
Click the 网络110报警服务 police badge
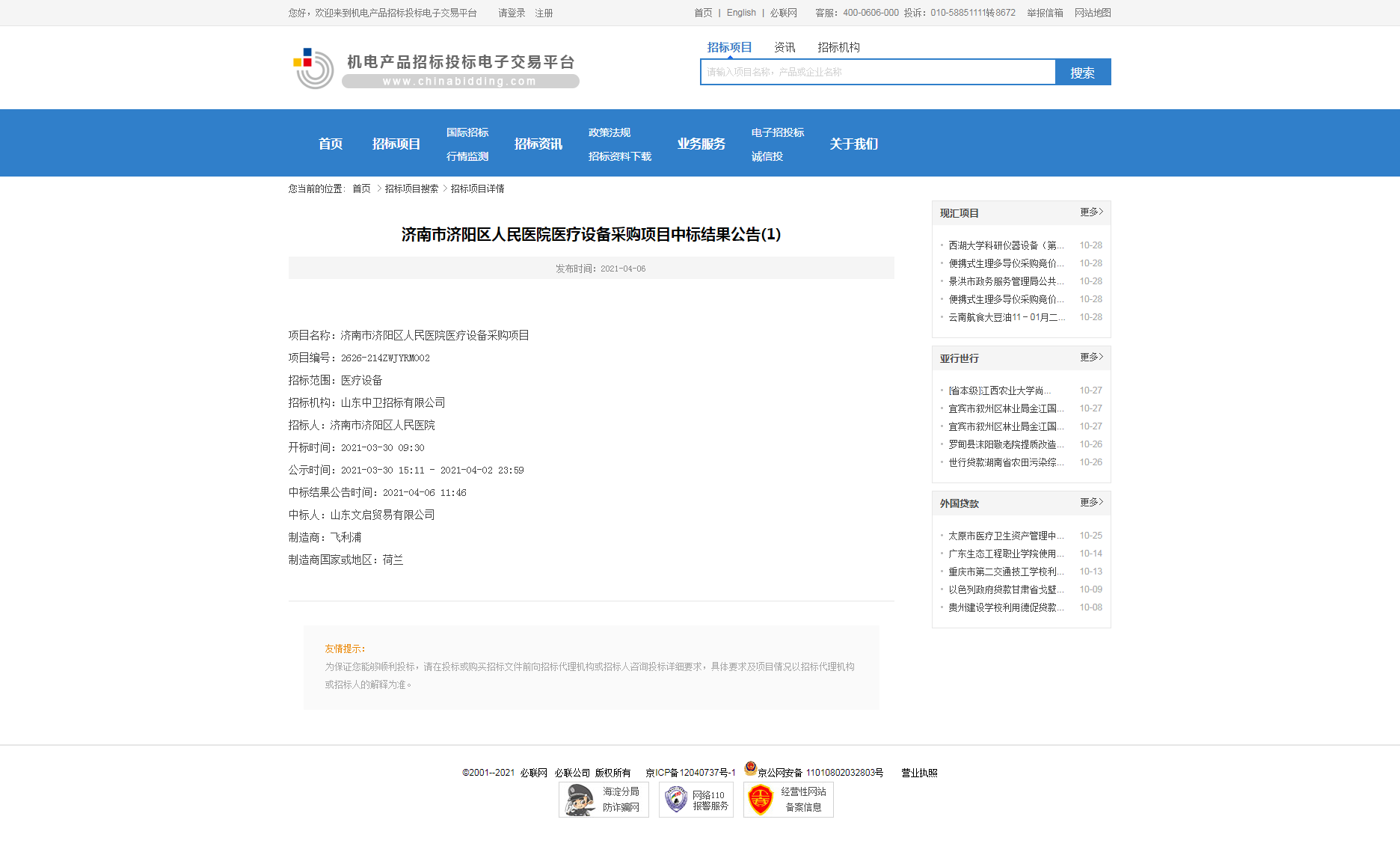pyautogui.click(x=696, y=800)
